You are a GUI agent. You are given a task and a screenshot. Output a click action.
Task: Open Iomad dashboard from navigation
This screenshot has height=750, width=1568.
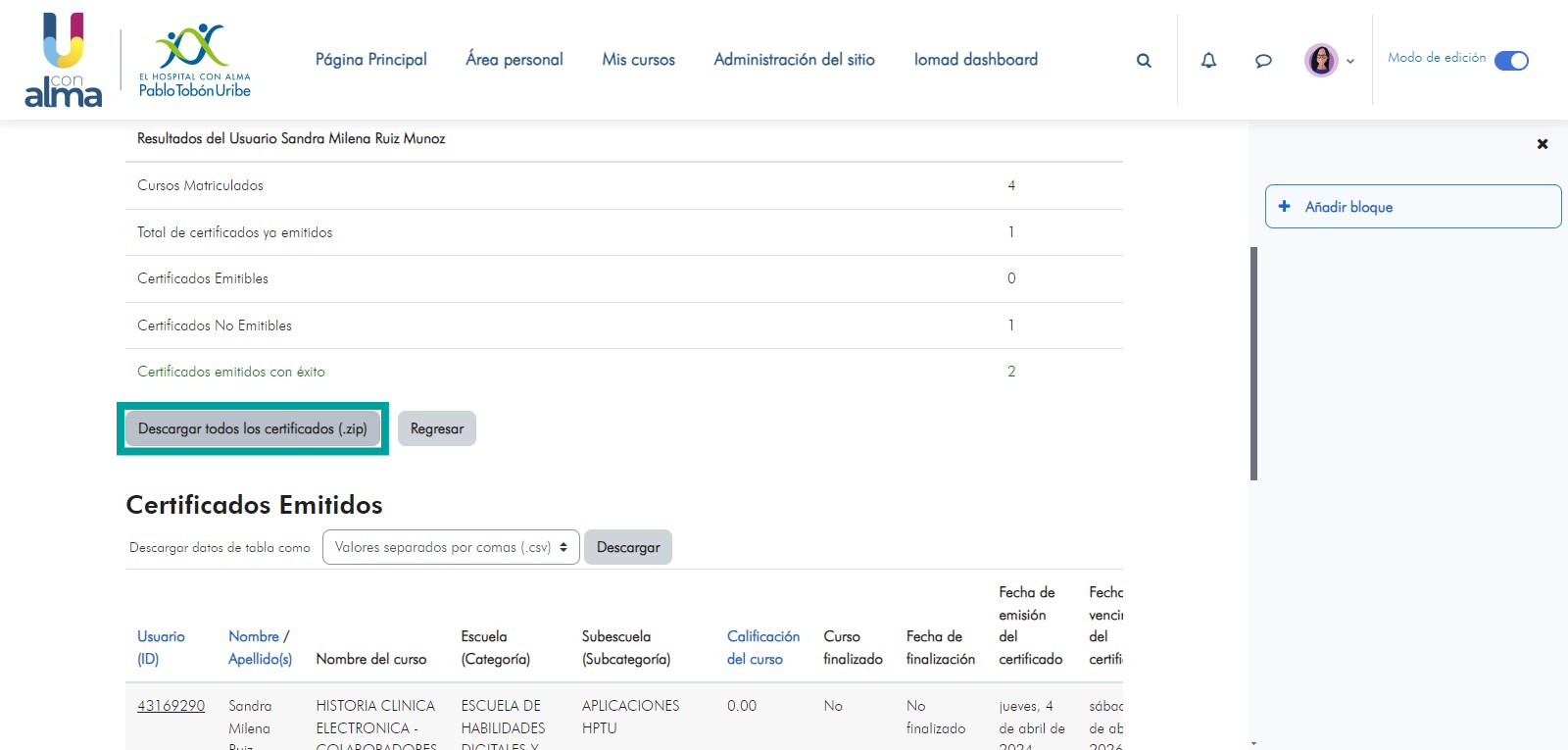tap(975, 60)
